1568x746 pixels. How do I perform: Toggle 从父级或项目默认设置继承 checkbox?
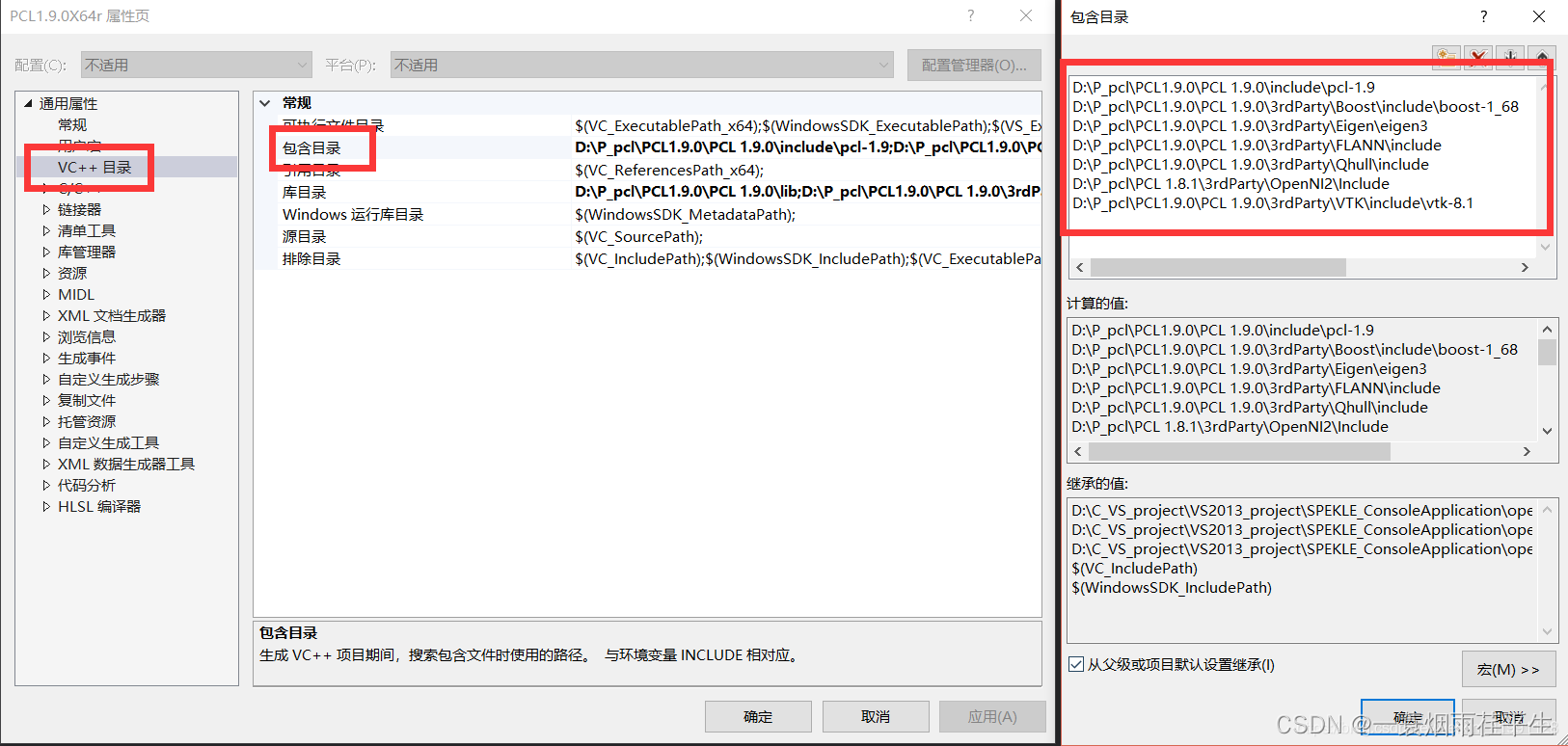(1076, 664)
